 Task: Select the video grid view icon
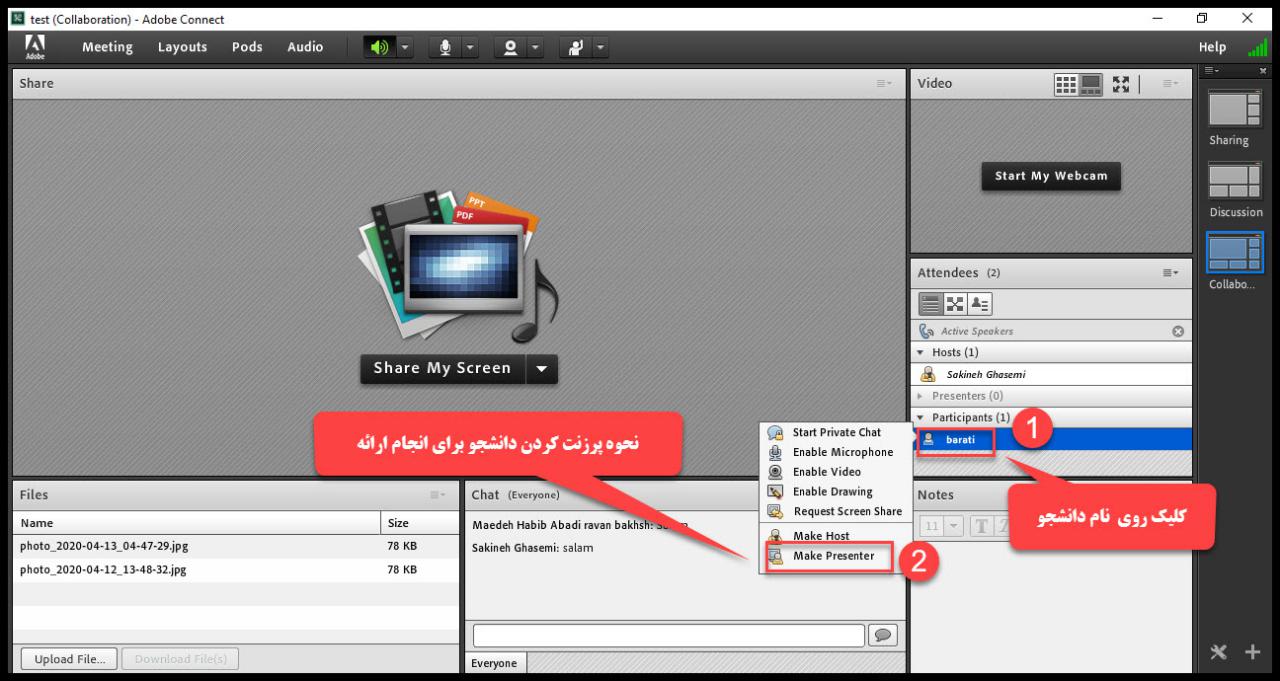[x=1065, y=84]
